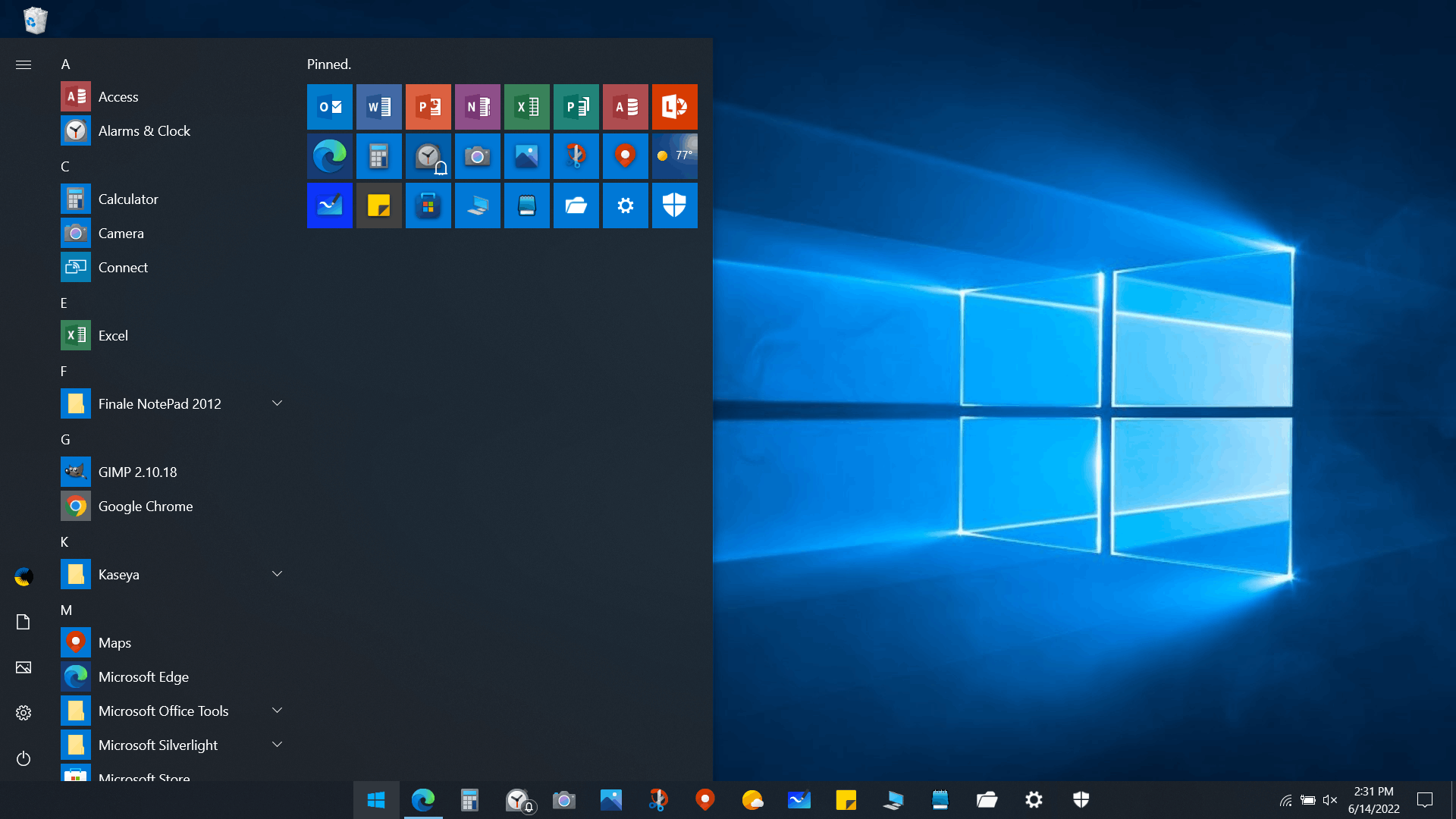This screenshot has width=1456, height=819.
Task: Open the Maps pinned tile
Action: 625,156
